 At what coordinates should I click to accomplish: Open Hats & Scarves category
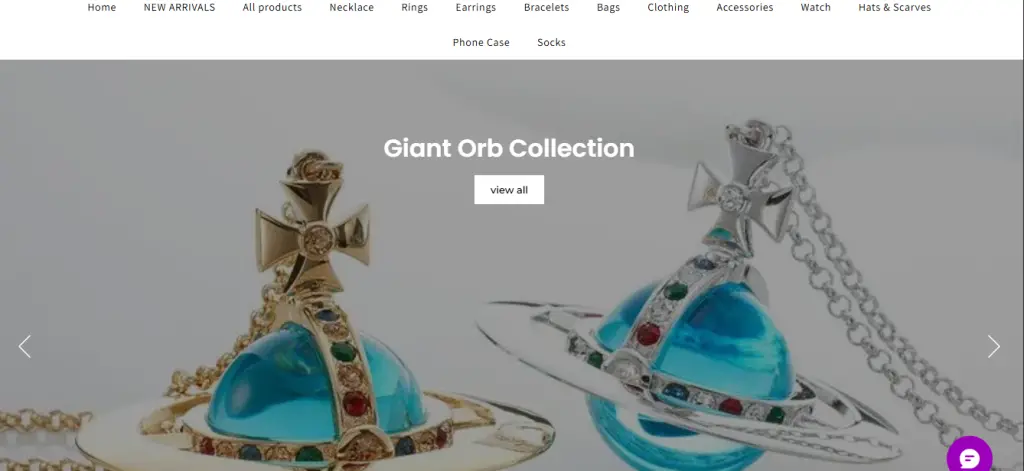point(895,7)
